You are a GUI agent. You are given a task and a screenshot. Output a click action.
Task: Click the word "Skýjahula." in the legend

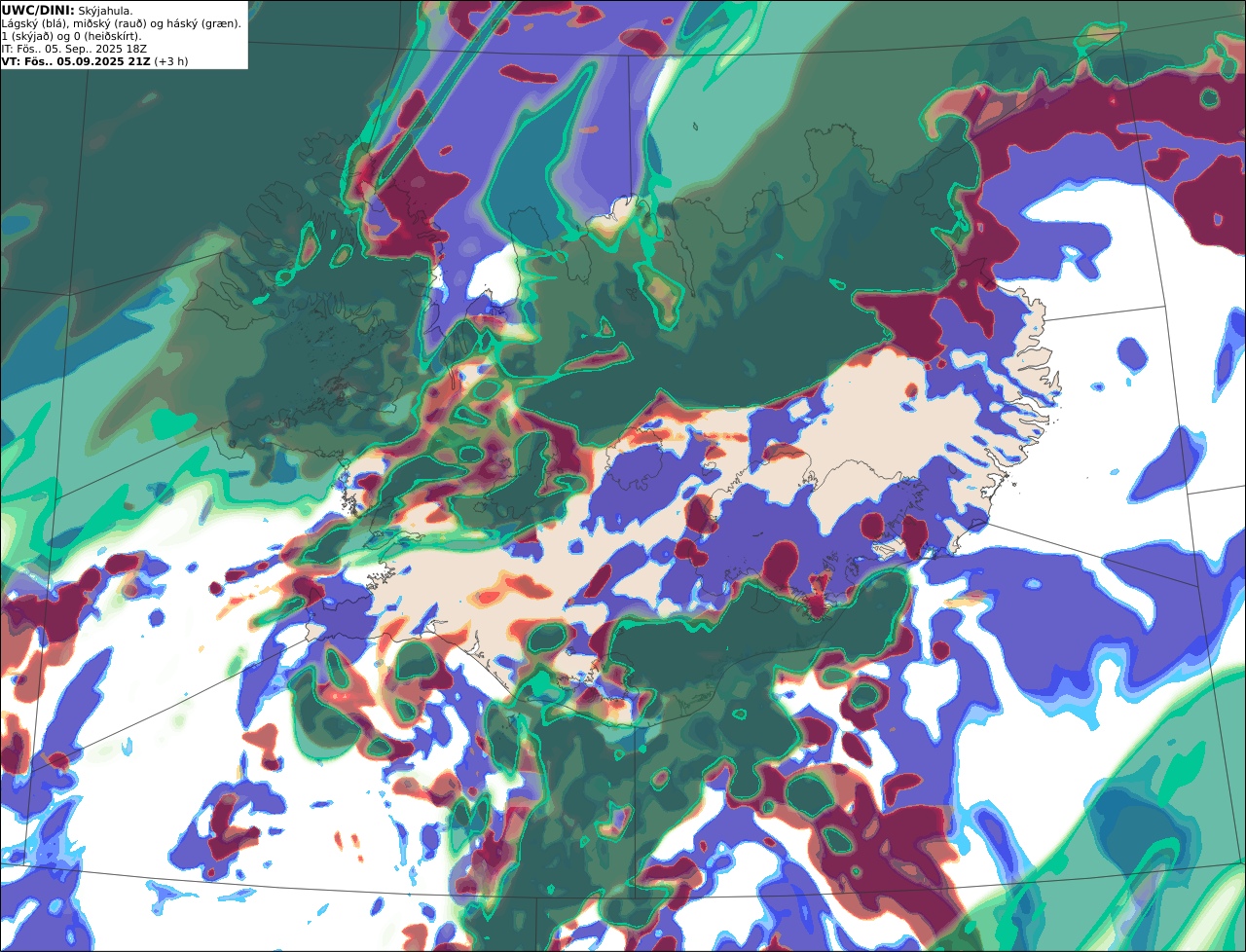click(x=105, y=11)
